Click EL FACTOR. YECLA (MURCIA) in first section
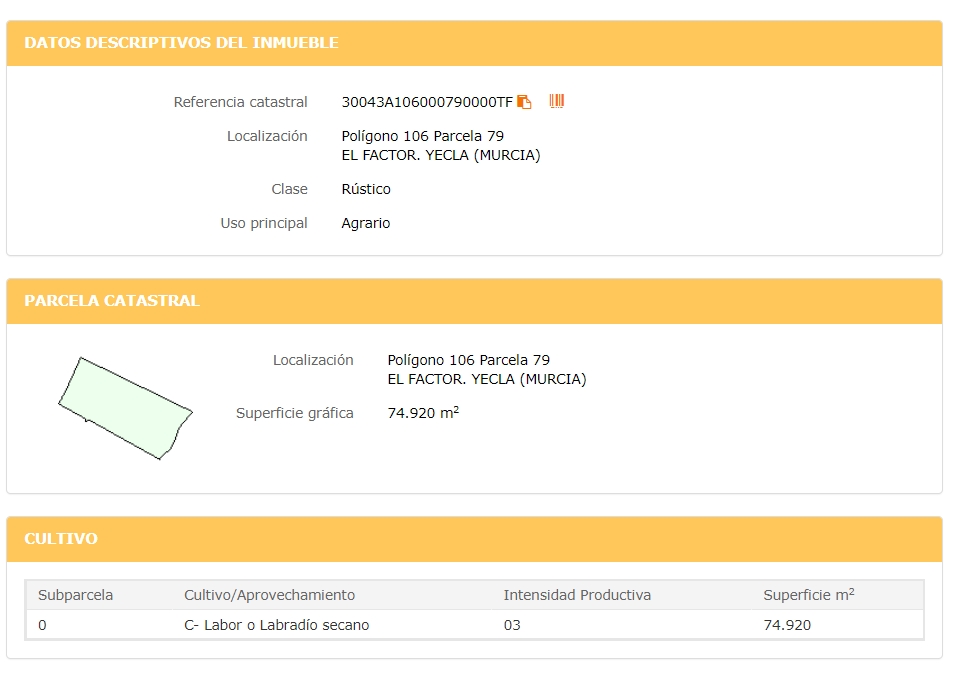959x679 pixels. [x=441, y=155]
